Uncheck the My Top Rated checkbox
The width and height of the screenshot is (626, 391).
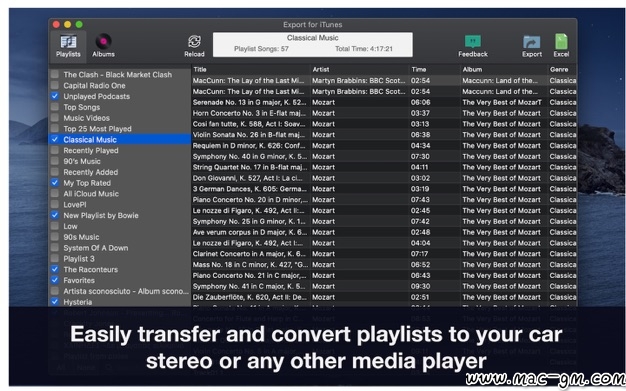(x=55, y=183)
